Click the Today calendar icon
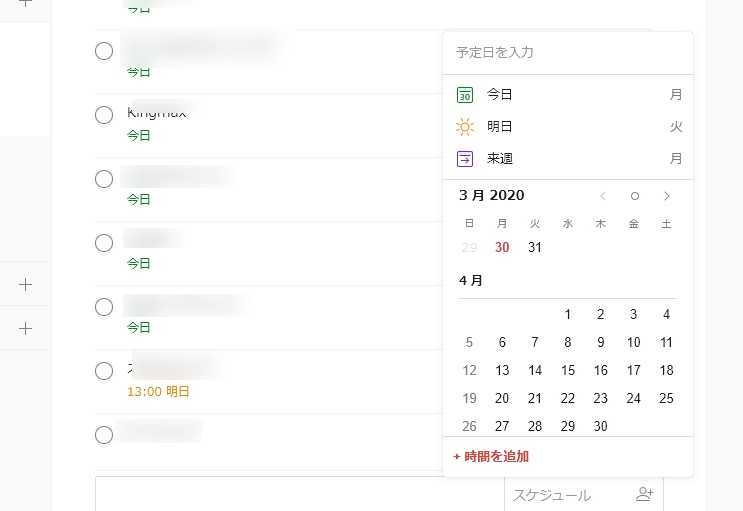Viewport: 743px width, 511px height. pos(465,95)
